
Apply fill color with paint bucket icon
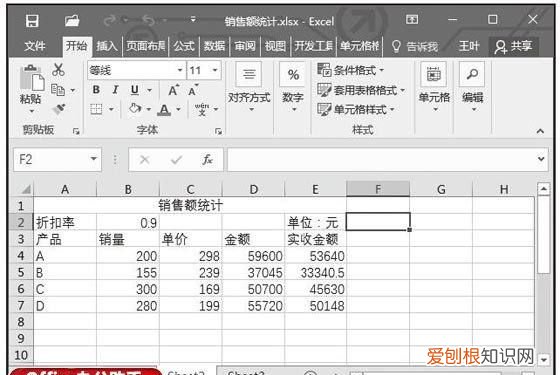pos(135,108)
